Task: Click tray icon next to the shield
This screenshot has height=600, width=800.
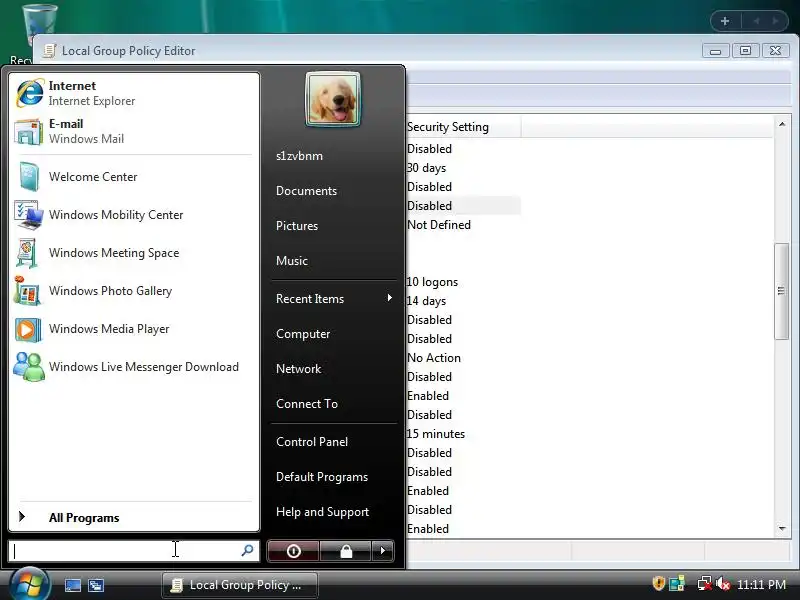Action: [x=677, y=583]
